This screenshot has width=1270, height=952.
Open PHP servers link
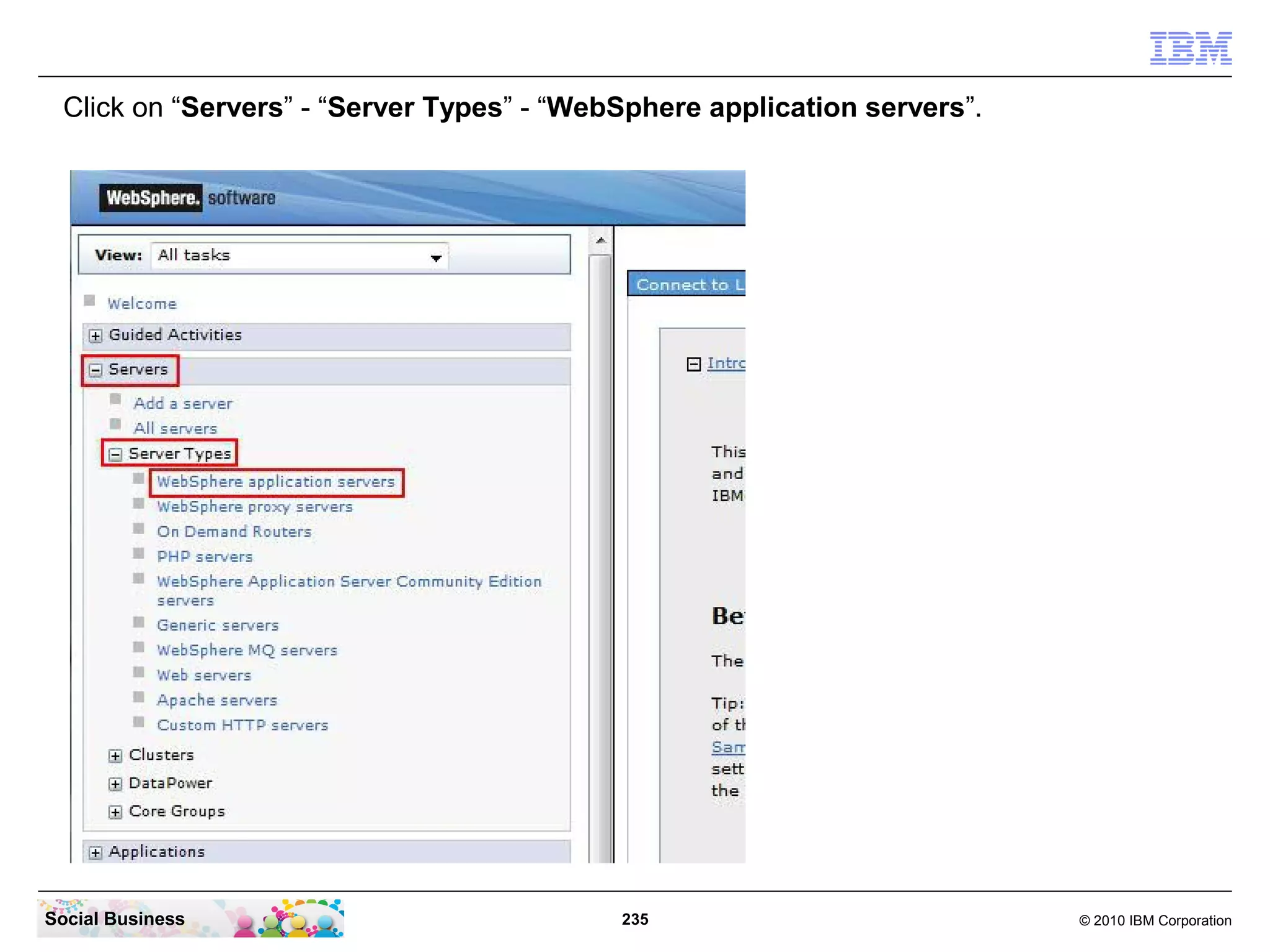[205, 557]
